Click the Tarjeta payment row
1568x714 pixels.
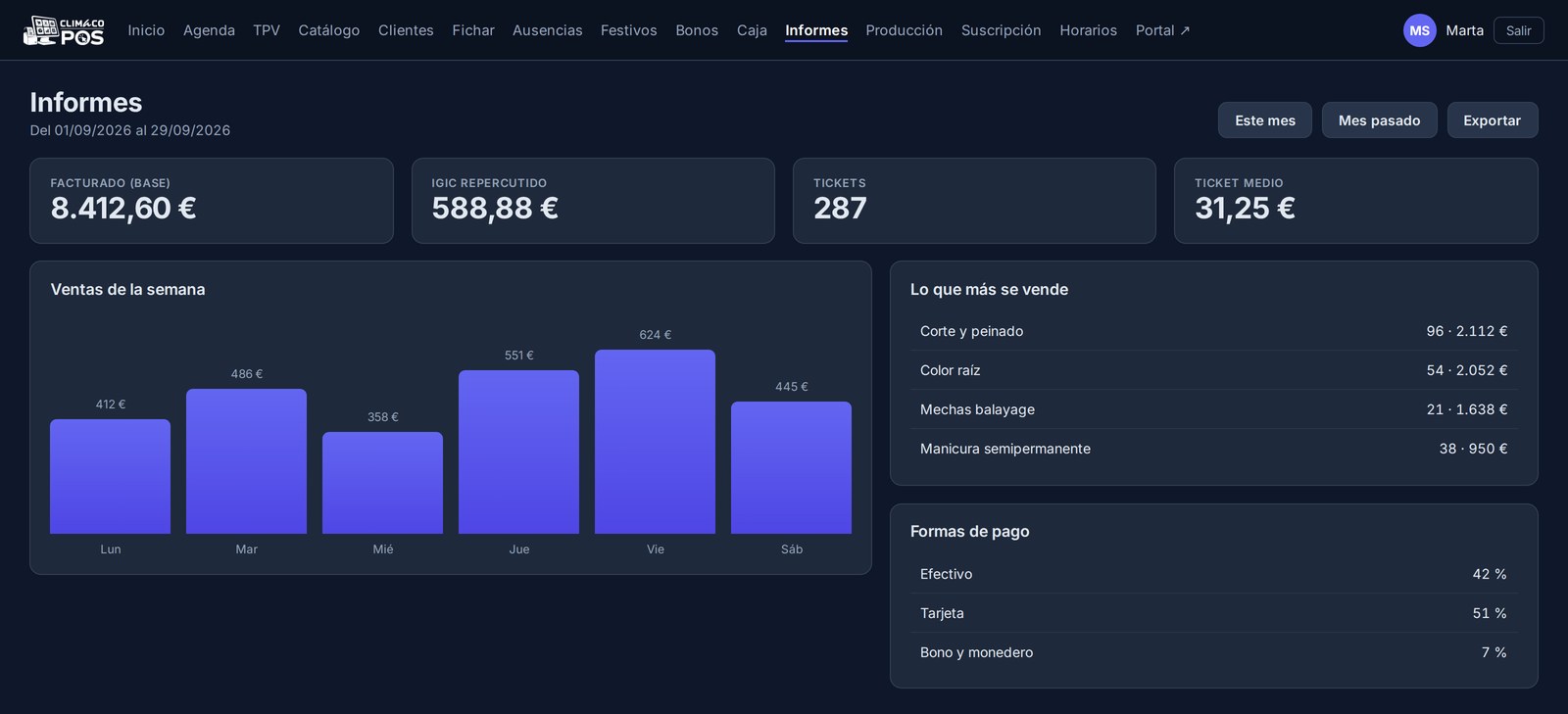point(1214,613)
